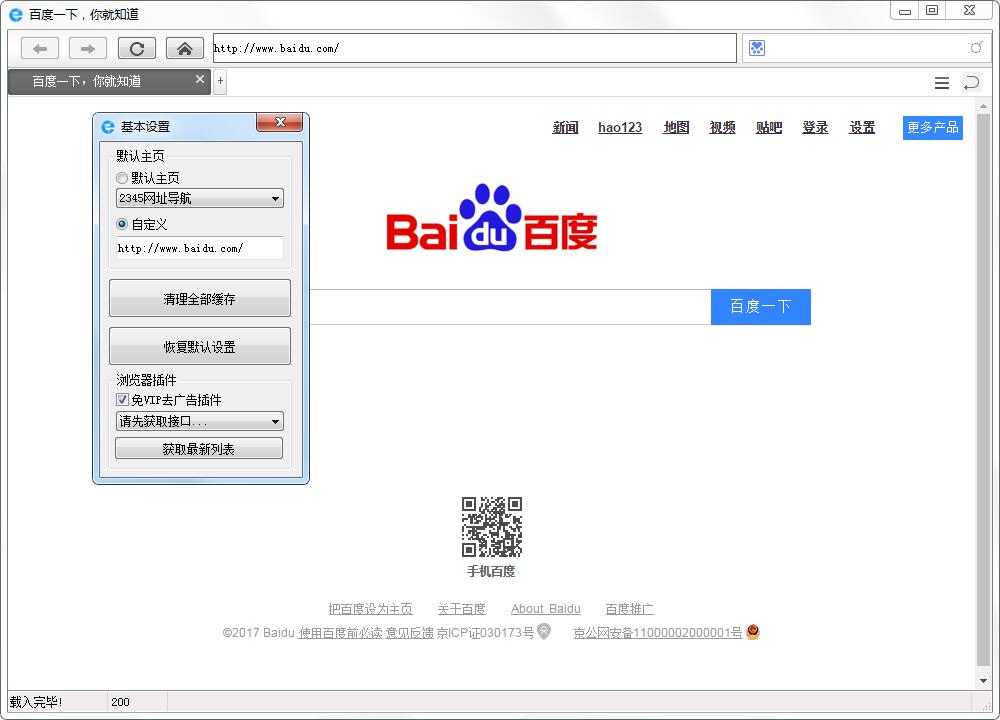Click the browser logo in the title bar

click(x=15, y=14)
